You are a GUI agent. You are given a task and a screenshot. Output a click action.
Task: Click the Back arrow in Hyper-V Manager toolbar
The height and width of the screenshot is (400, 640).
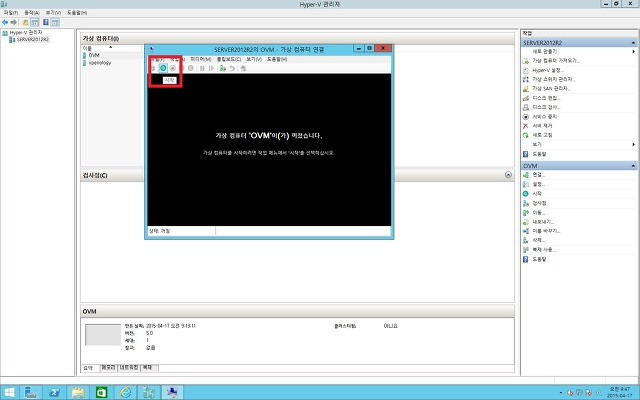click(5, 22)
